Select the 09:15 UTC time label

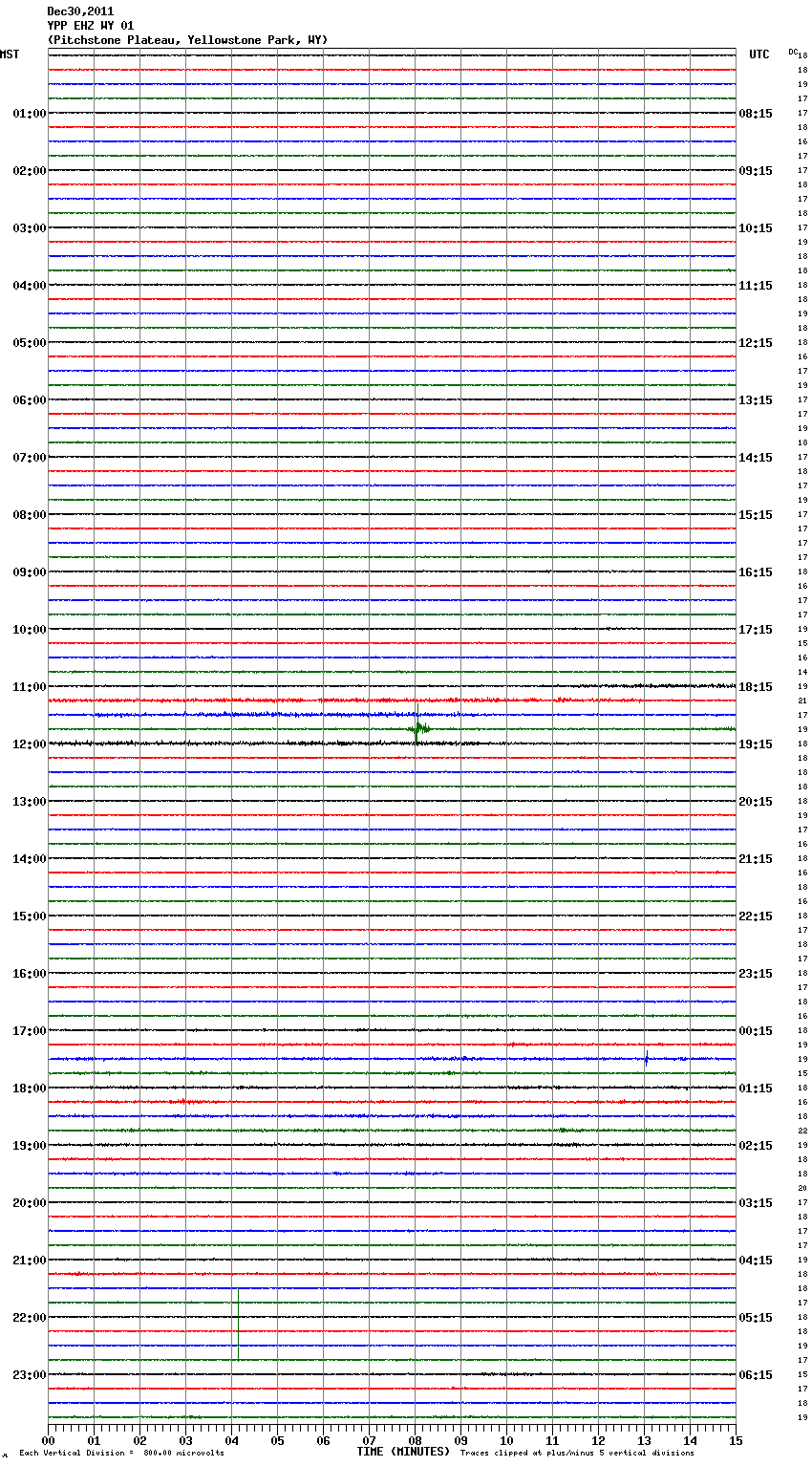pyautogui.click(x=756, y=171)
